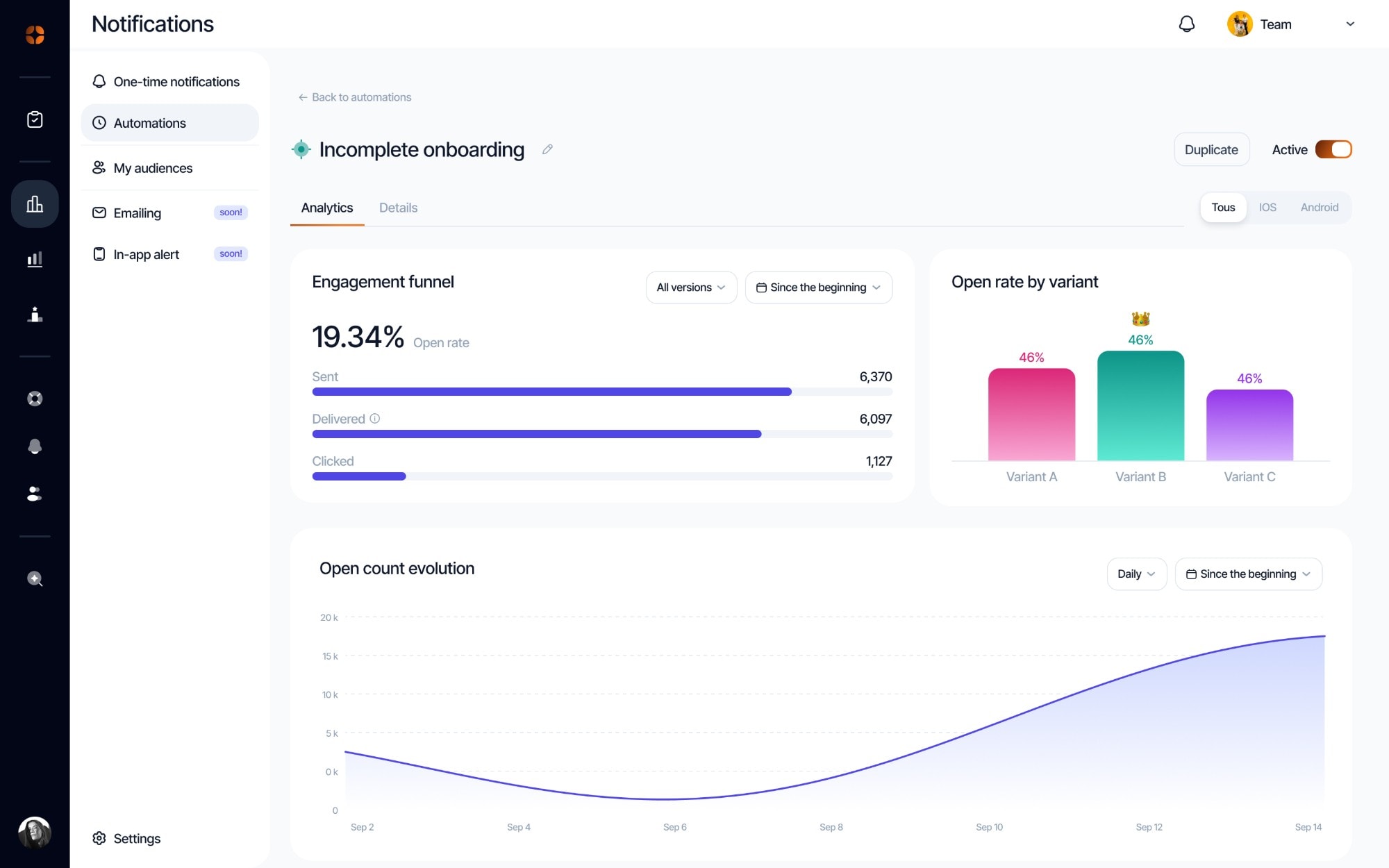Click the Variant C purple bar

pos(1249,425)
